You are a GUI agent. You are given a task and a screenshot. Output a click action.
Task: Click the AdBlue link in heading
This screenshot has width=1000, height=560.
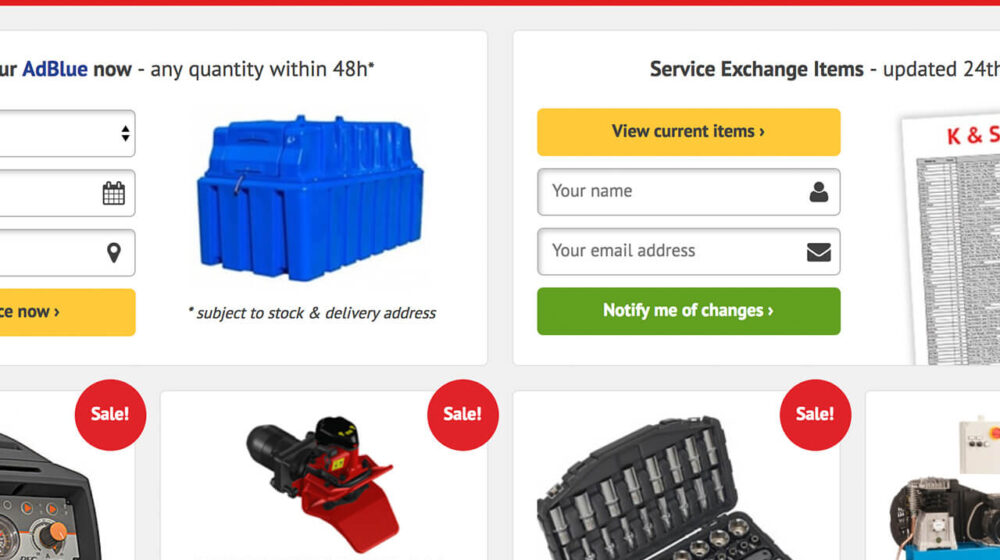(55, 69)
